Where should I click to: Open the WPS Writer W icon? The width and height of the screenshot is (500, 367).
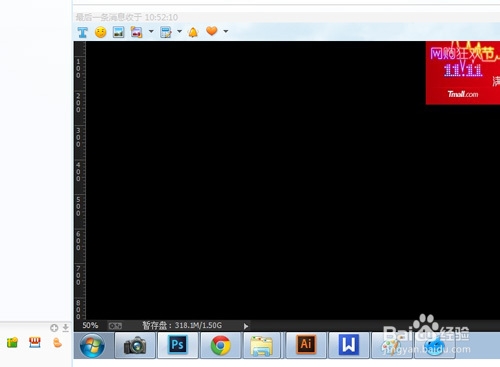coord(349,345)
